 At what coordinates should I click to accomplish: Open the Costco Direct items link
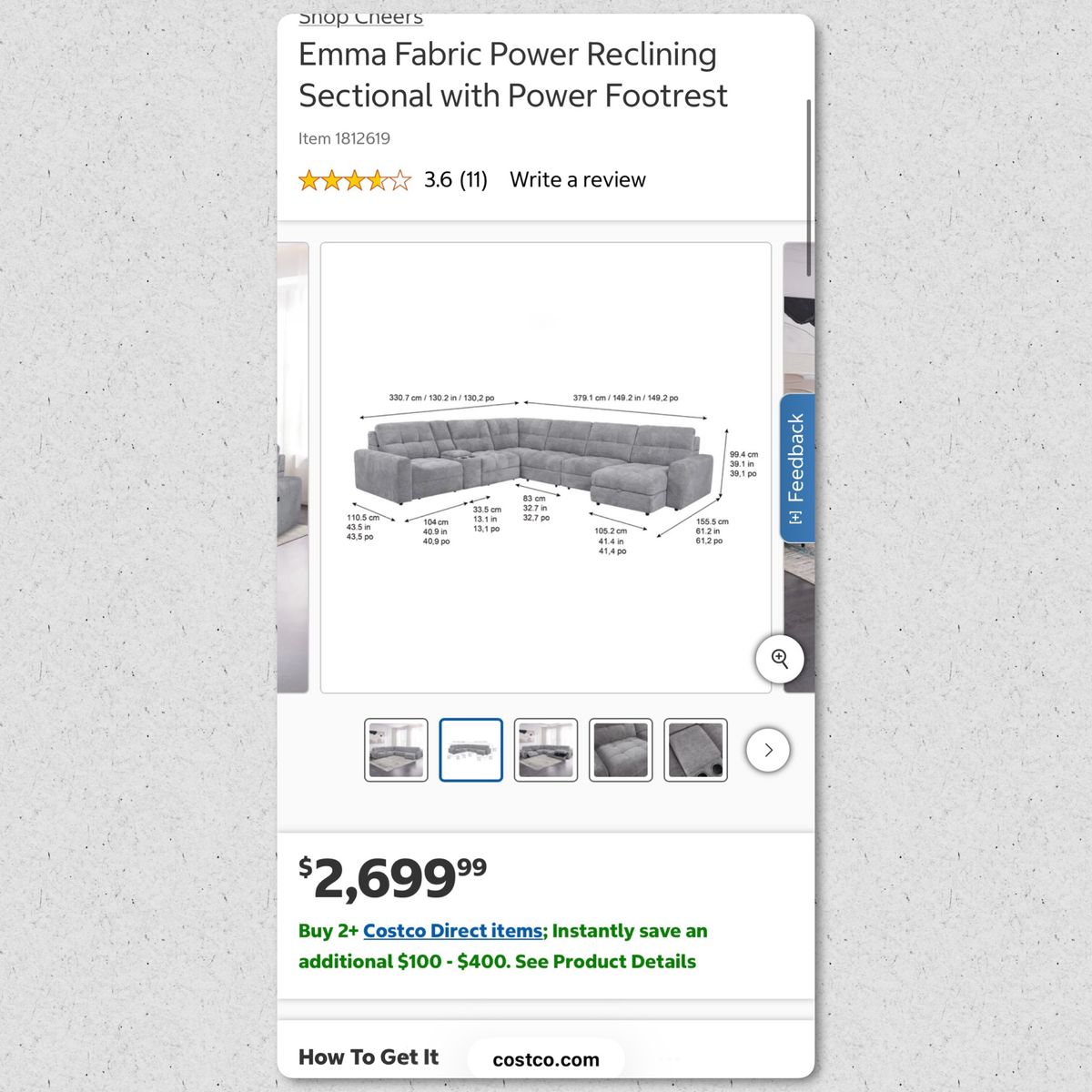pyautogui.click(x=452, y=931)
